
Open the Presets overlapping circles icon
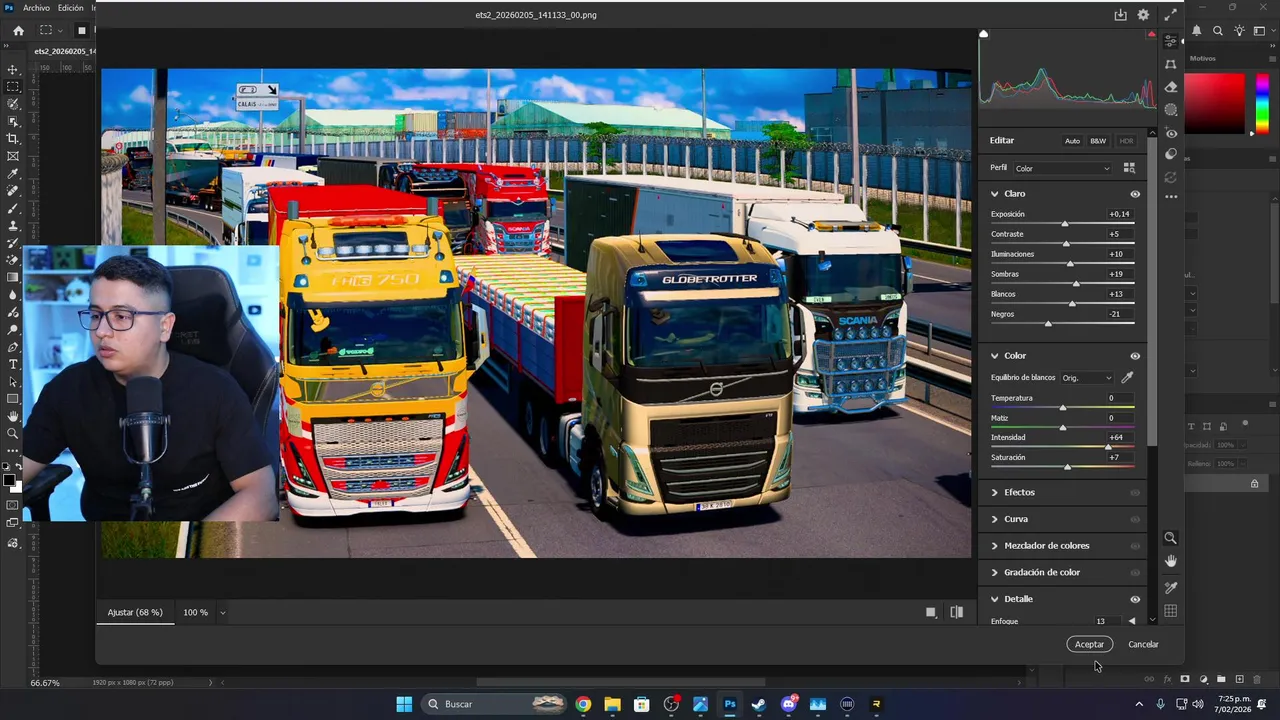coord(1171,154)
